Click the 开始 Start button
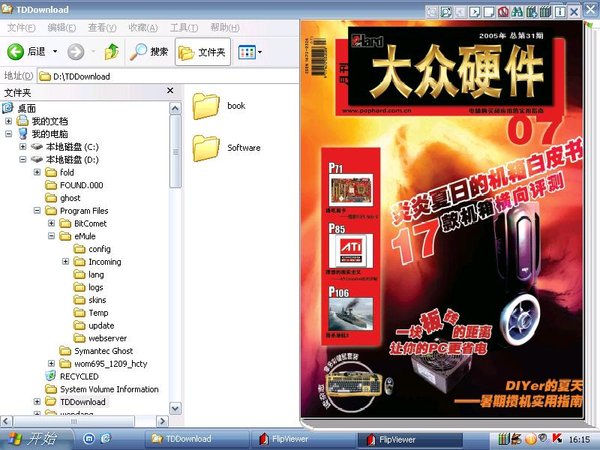This screenshot has width=600, height=450. pos(32,438)
